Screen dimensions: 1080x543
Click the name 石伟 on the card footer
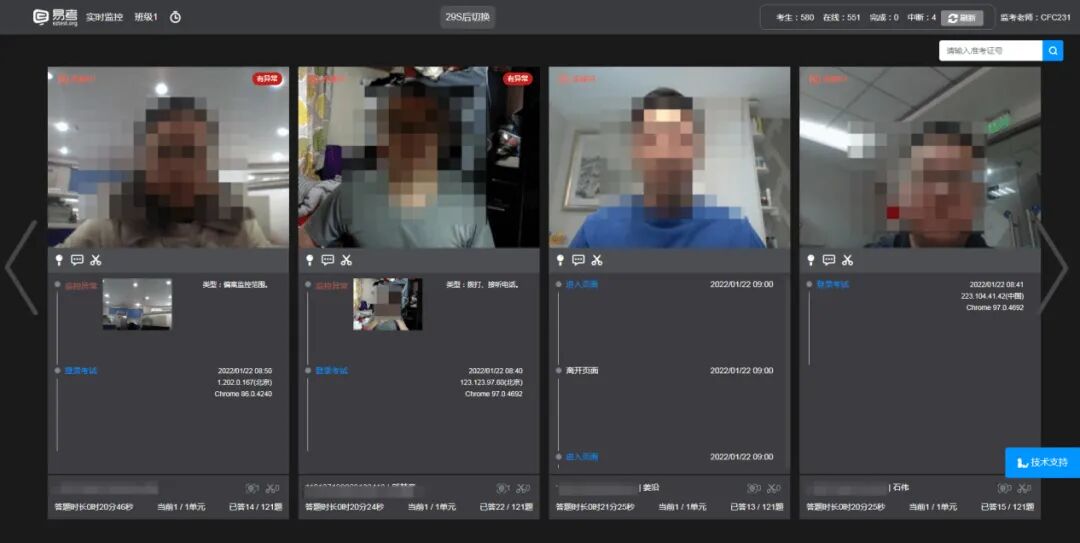pos(901,488)
